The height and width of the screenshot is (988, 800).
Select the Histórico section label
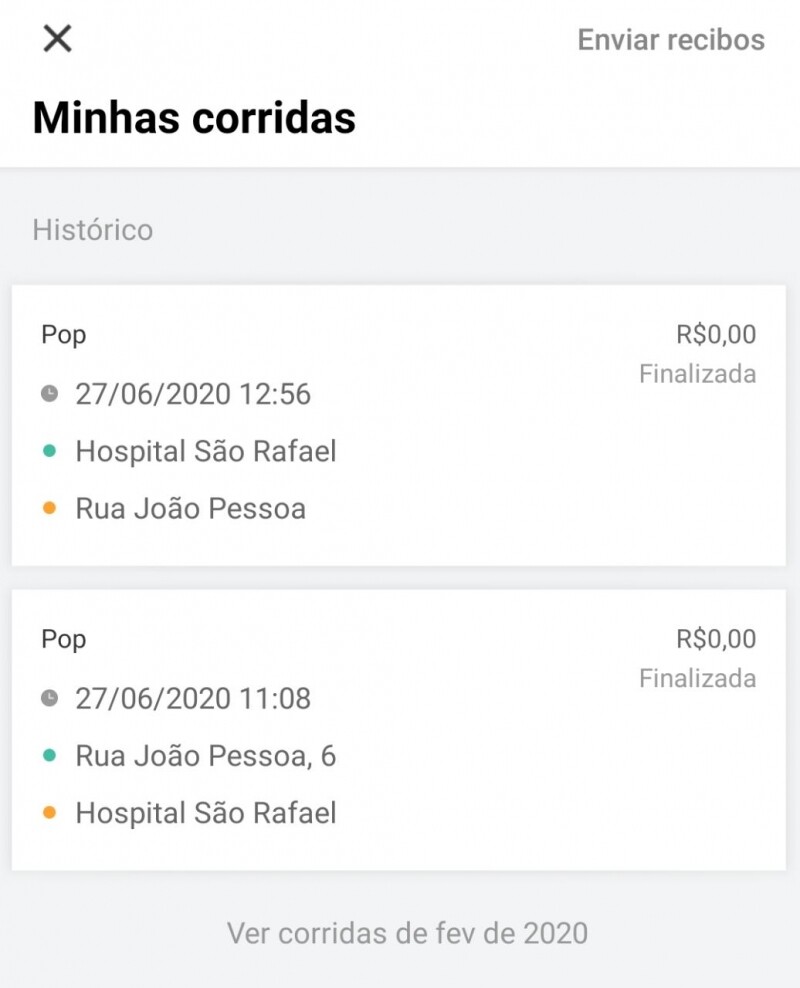[93, 230]
